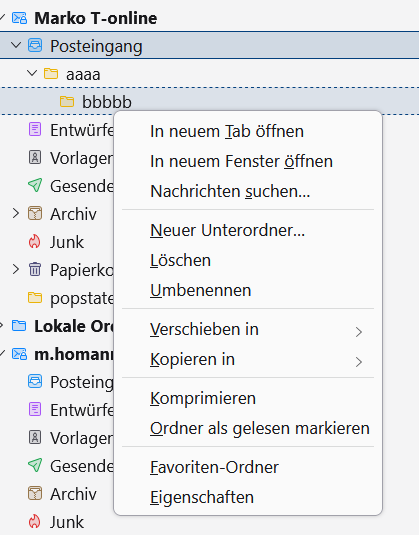Expand the Papierkorb folder

[16, 270]
